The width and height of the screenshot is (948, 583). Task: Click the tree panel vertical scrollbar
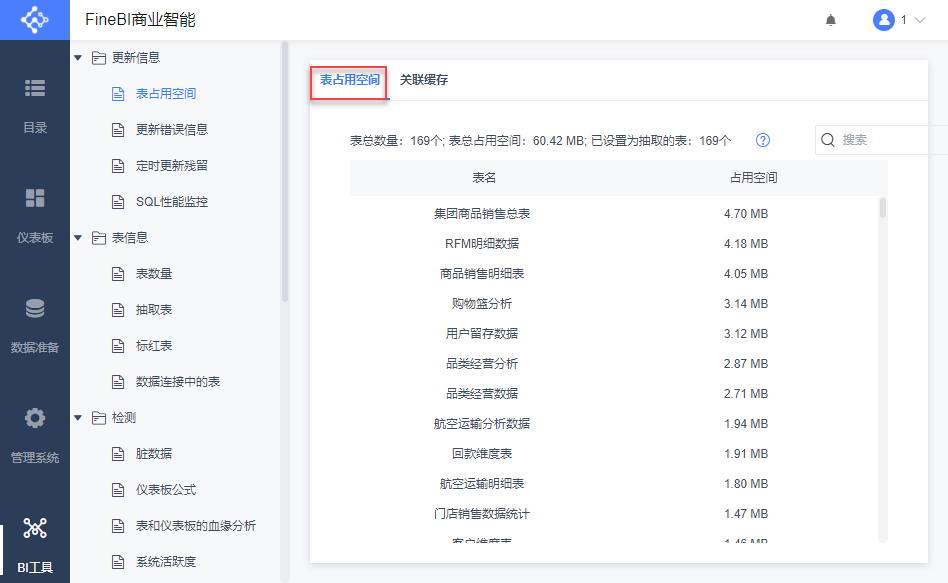point(285,172)
